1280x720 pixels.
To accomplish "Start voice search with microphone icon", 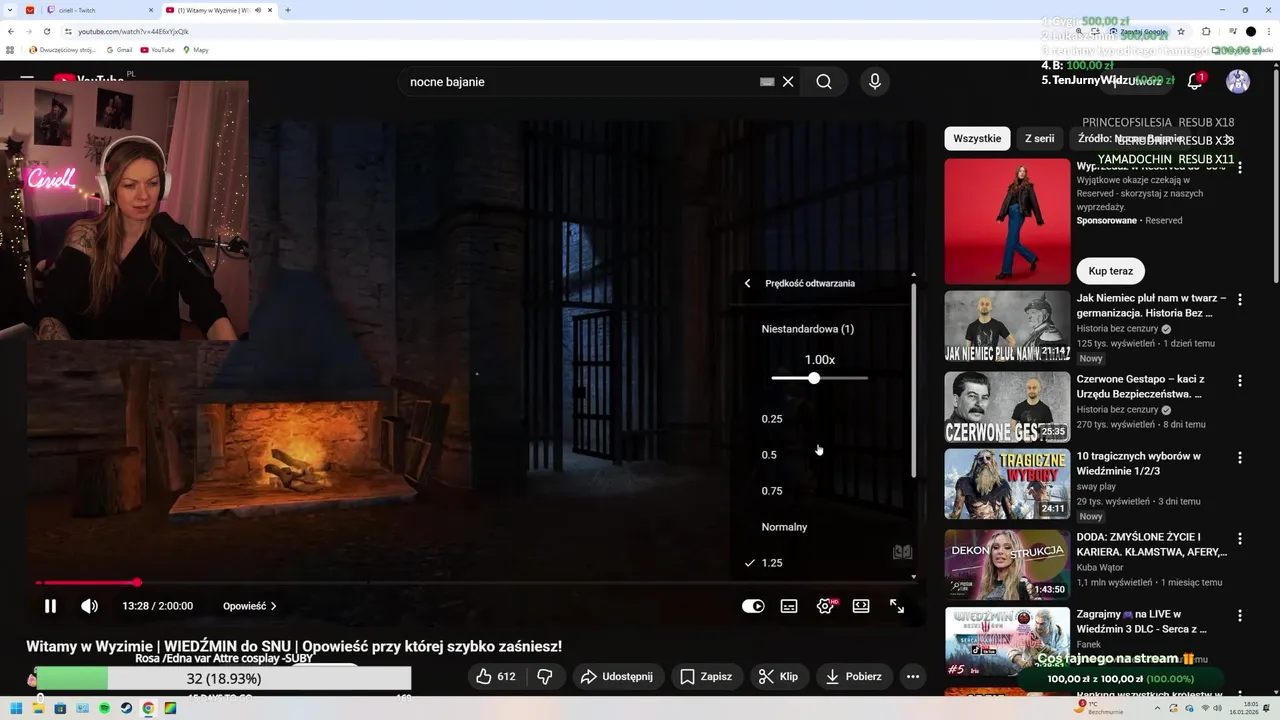I will (875, 82).
